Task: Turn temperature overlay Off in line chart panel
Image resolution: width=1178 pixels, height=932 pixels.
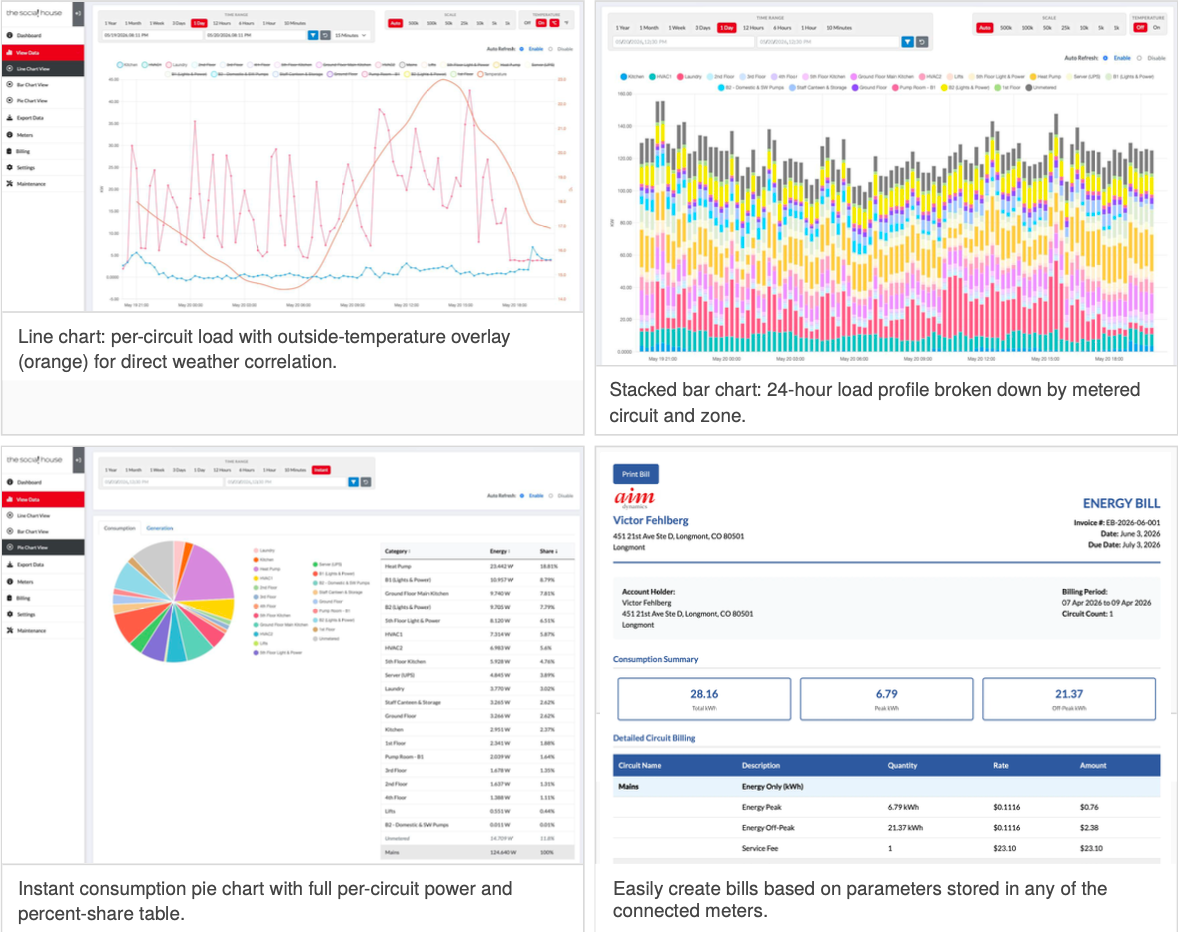Action: click(527, 23)
